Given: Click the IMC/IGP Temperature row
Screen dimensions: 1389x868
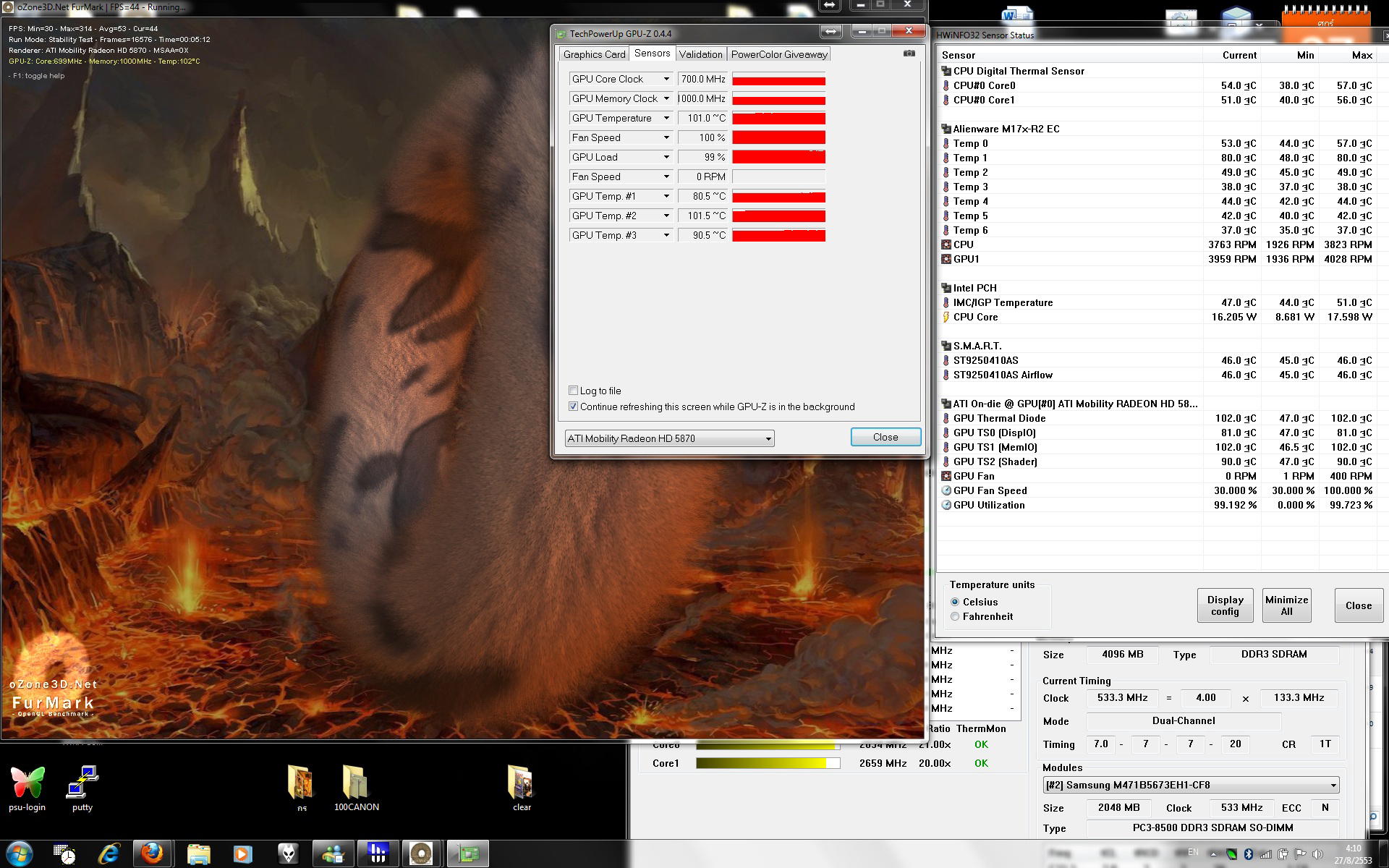Looking at the screenshot, I should pos(1157,302).
